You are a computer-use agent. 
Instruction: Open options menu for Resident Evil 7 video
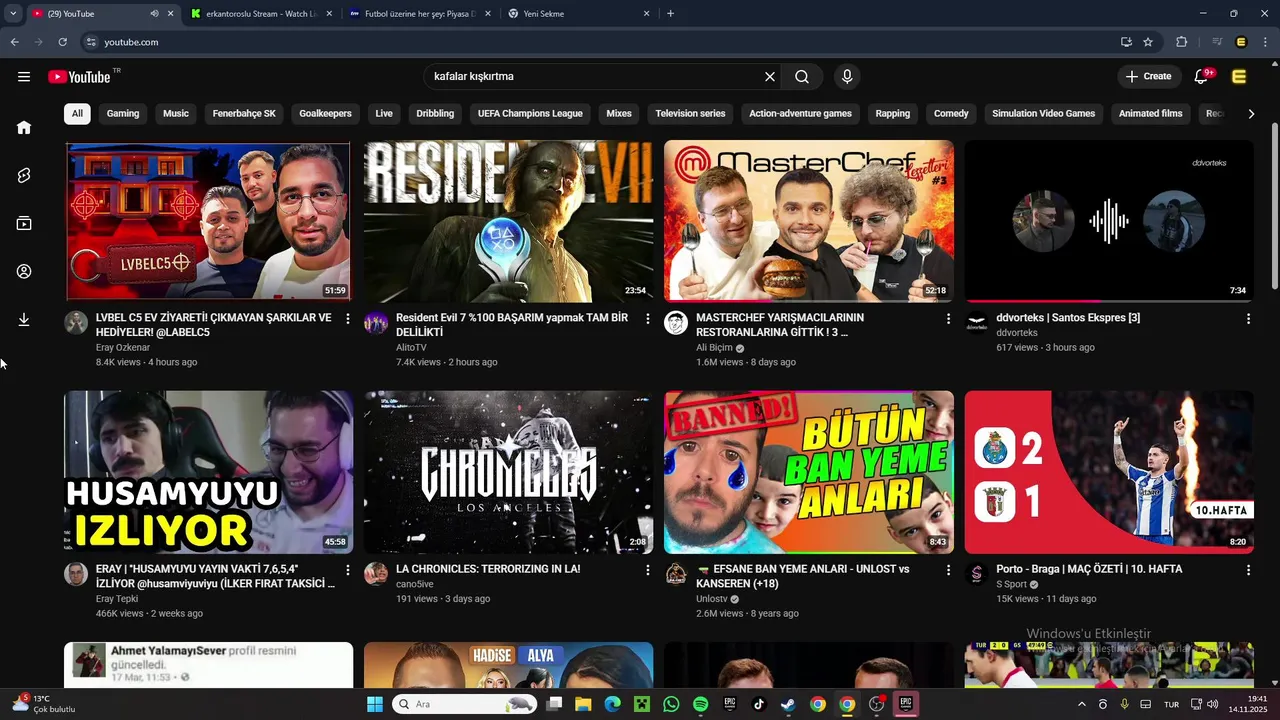(x=648, y=318)
